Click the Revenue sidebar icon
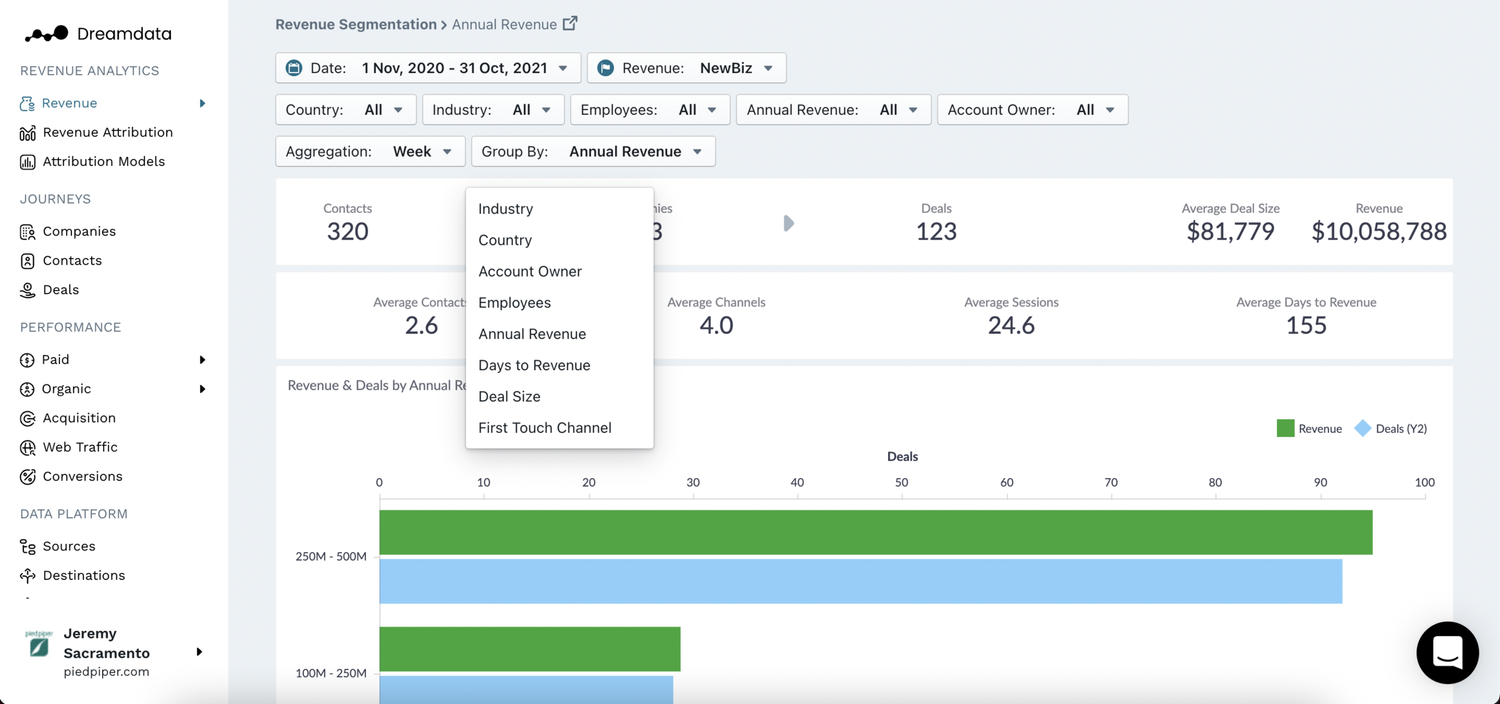Image resolution: width=1500 pixels, height=704 pixels. click(27, 103)
